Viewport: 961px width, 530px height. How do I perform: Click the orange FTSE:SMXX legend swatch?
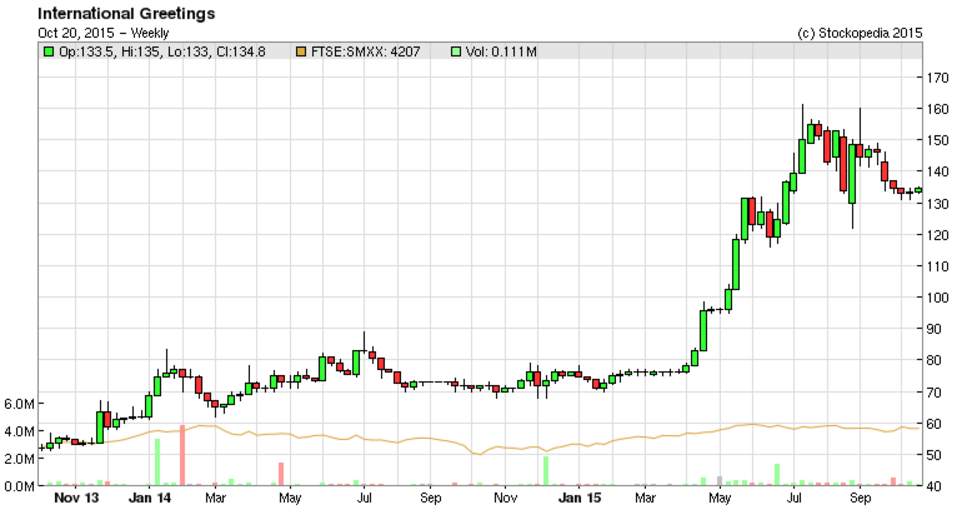click(x=301, y=52)
